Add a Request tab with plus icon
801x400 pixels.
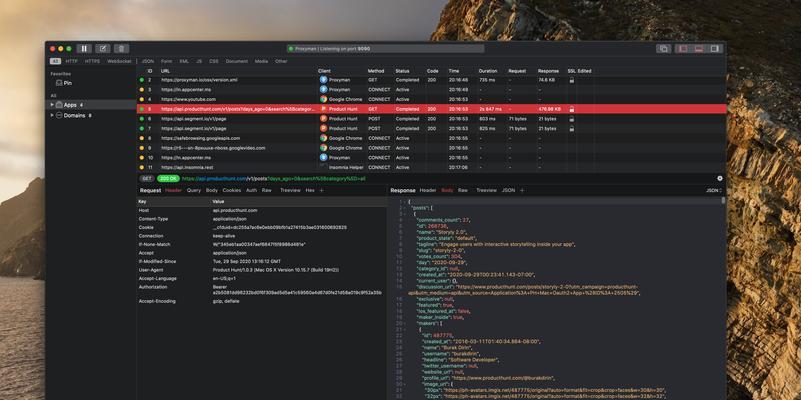coord(321,190)
